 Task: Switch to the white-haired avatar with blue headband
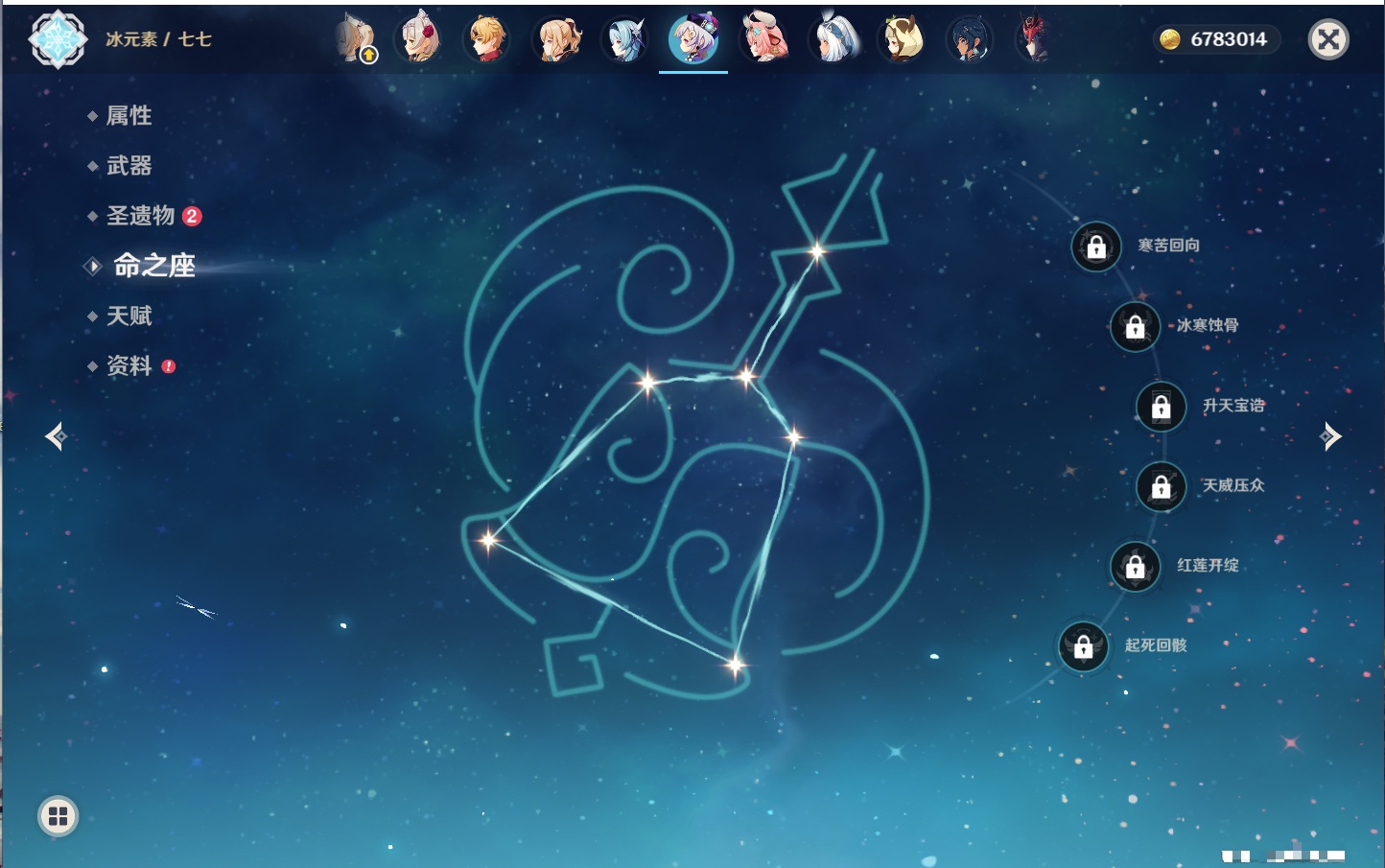pos(833,39)
